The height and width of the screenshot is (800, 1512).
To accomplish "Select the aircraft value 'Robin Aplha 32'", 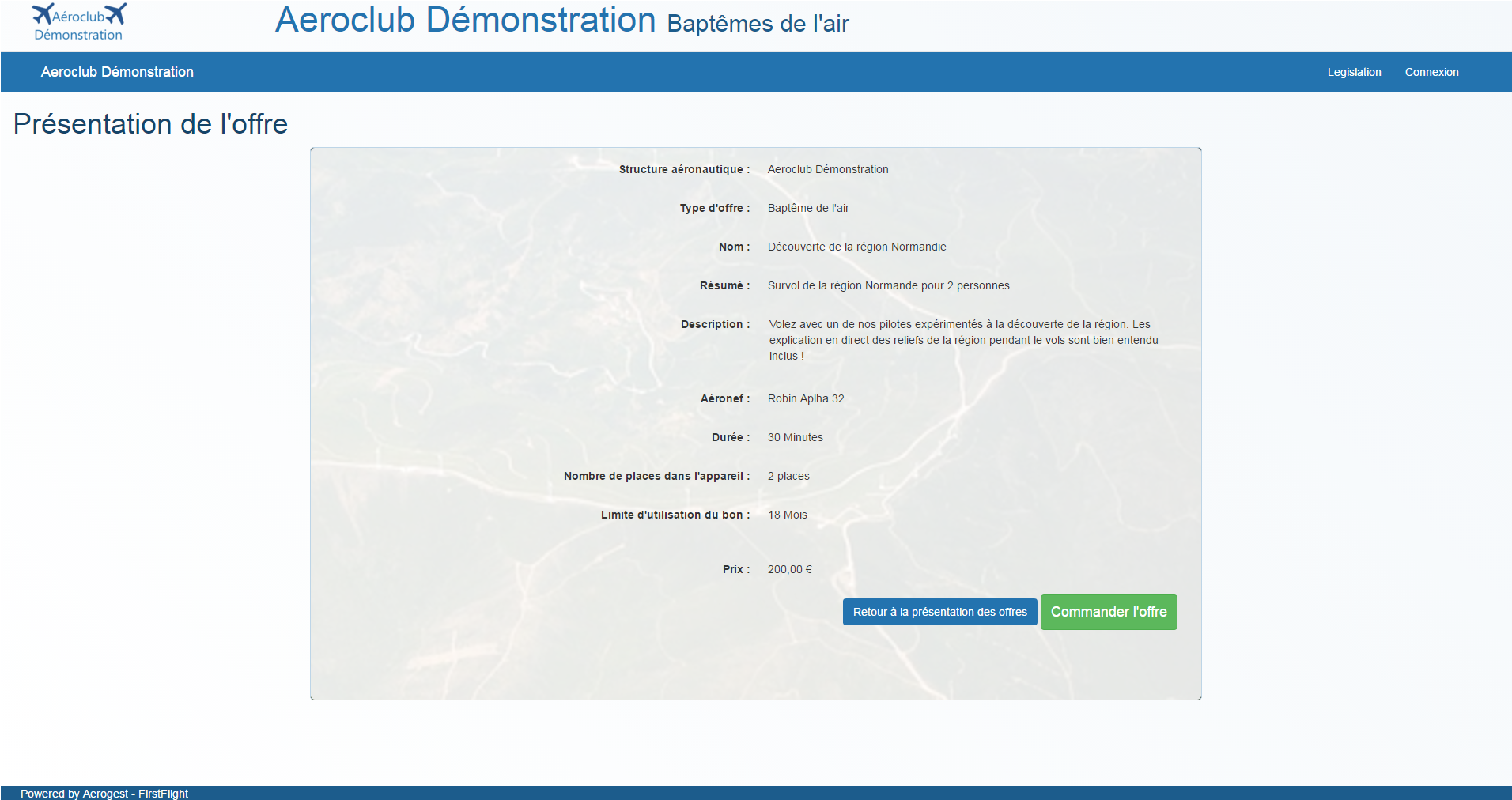I will click(806, 398).
